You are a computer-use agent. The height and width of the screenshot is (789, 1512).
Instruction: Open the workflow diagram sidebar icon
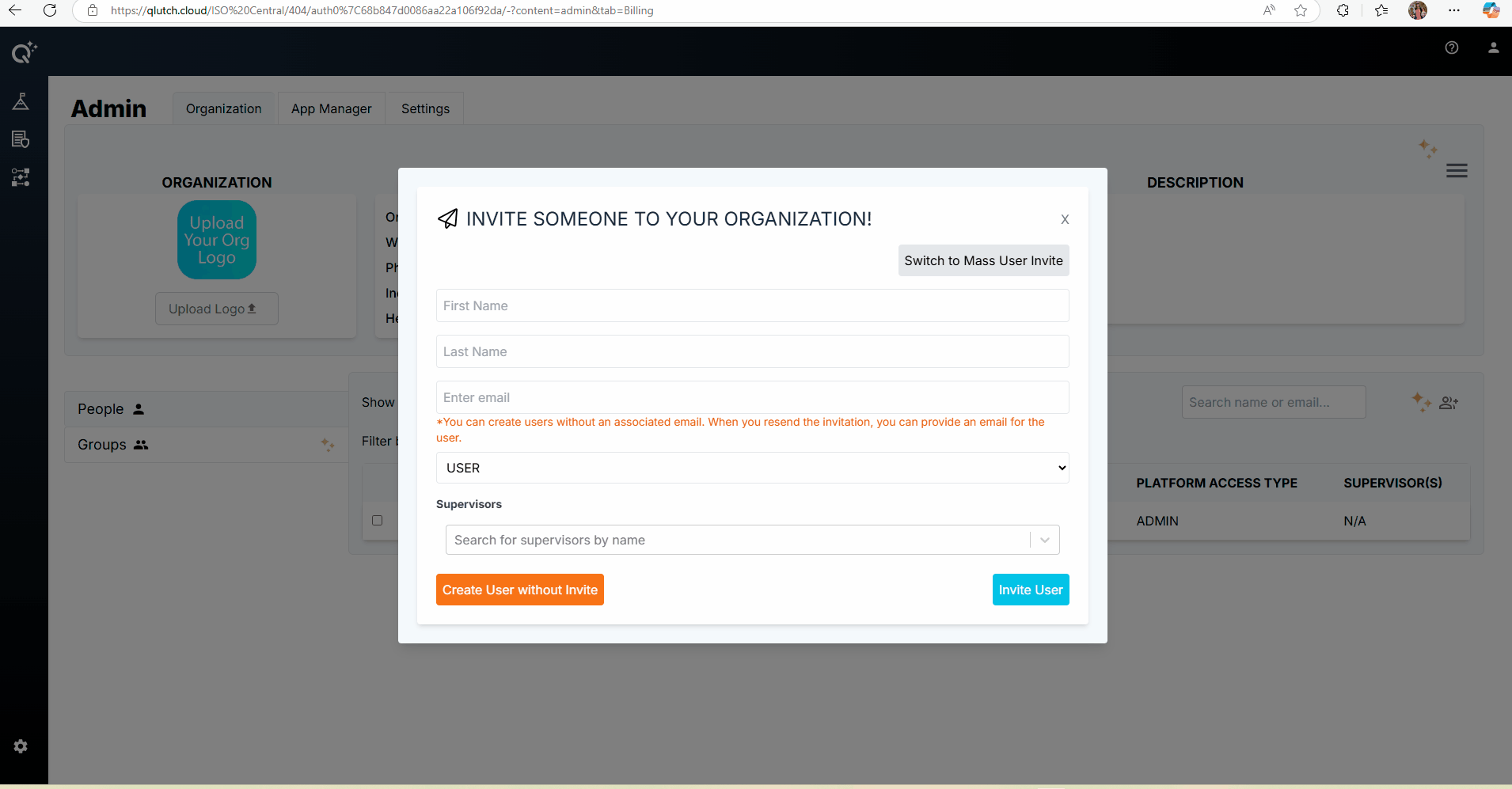(21, 177)
